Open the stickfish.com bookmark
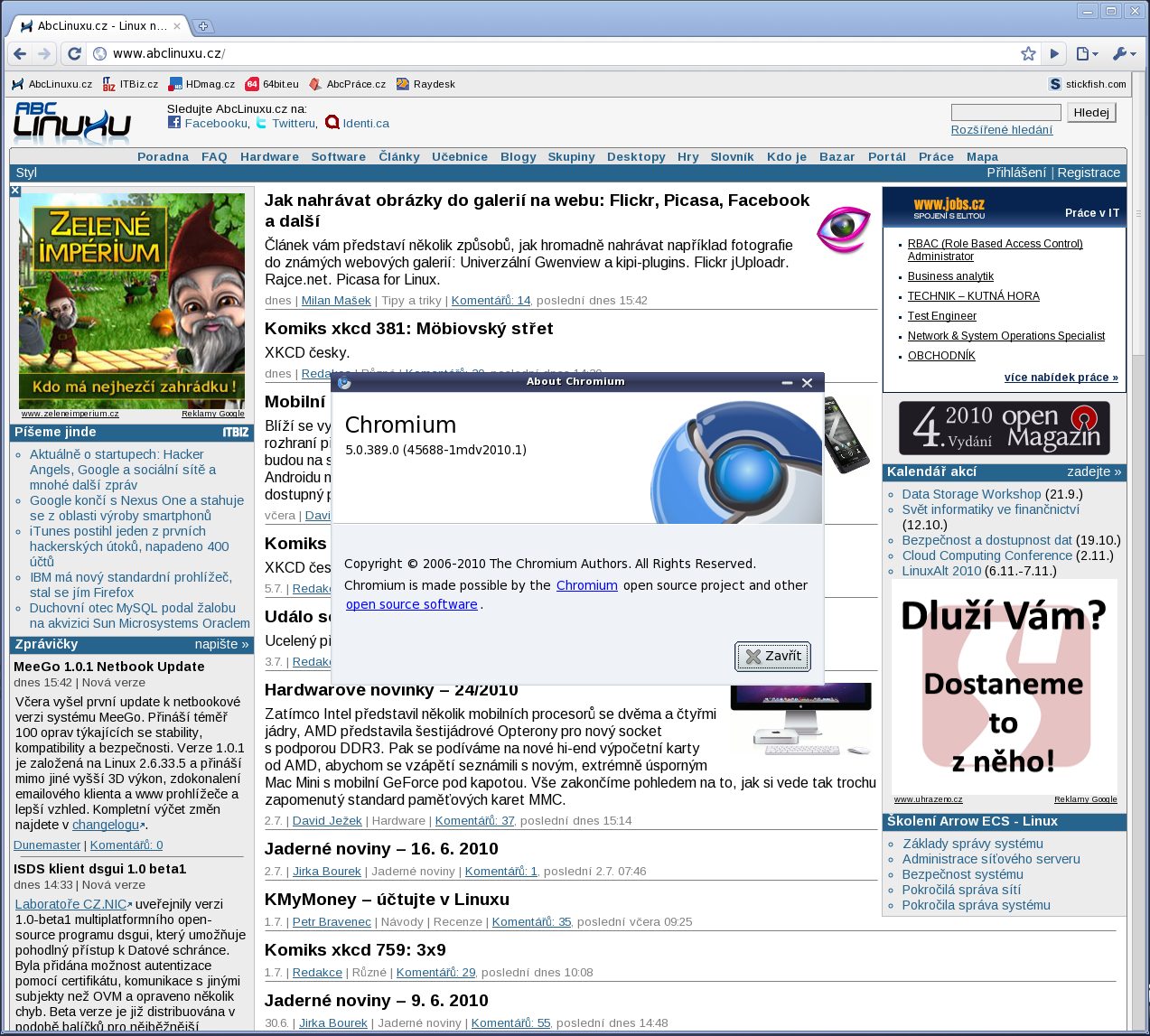1150x1036 pixels. pos(1087,84)
